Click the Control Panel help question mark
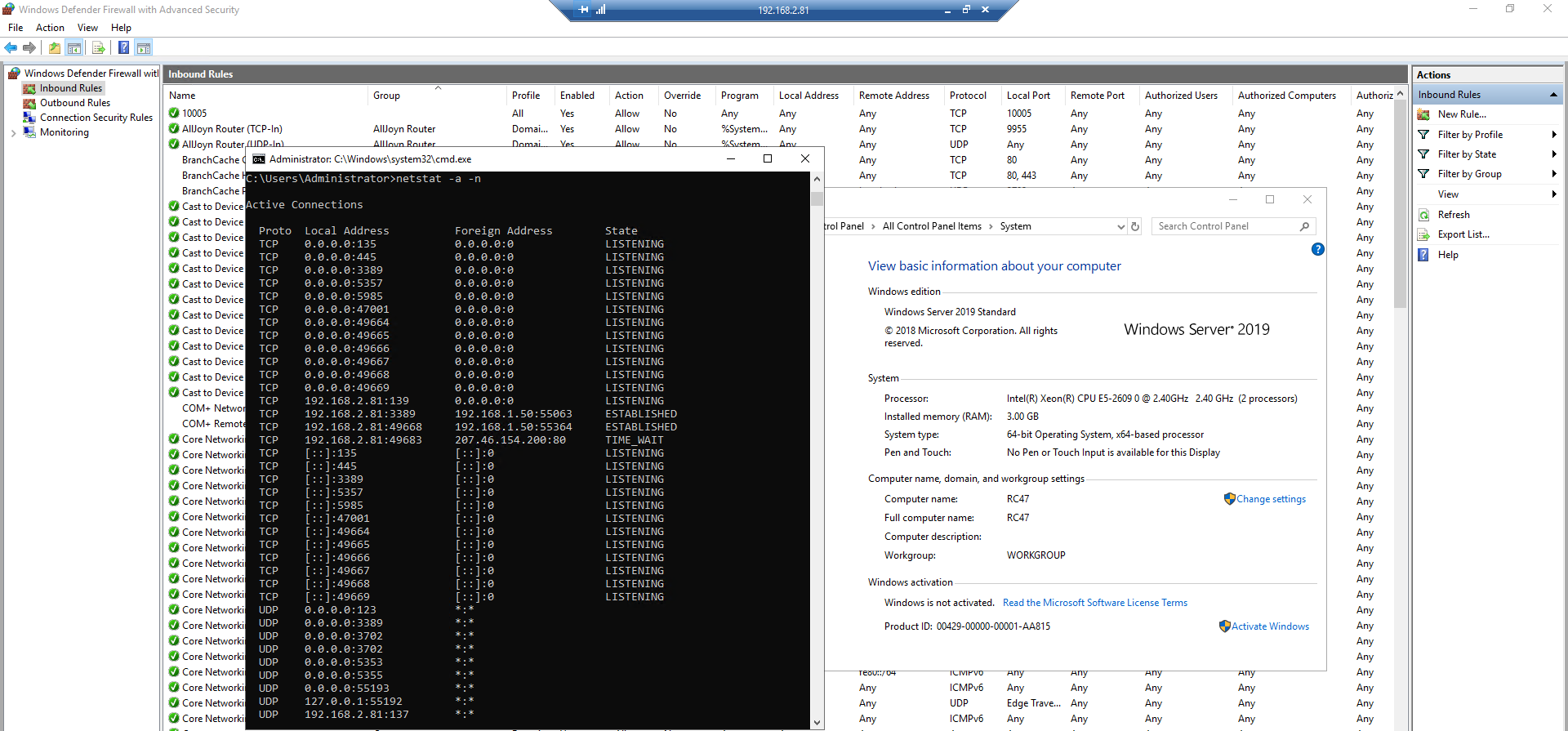The height and width of the screenshot is (731, 1568). (1317, 249)
